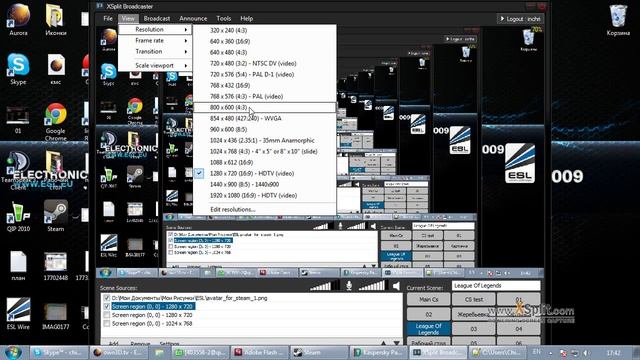Screen dimensions: 640x360
Task: Open the Tools menu
Action: (x=224, y=18)
